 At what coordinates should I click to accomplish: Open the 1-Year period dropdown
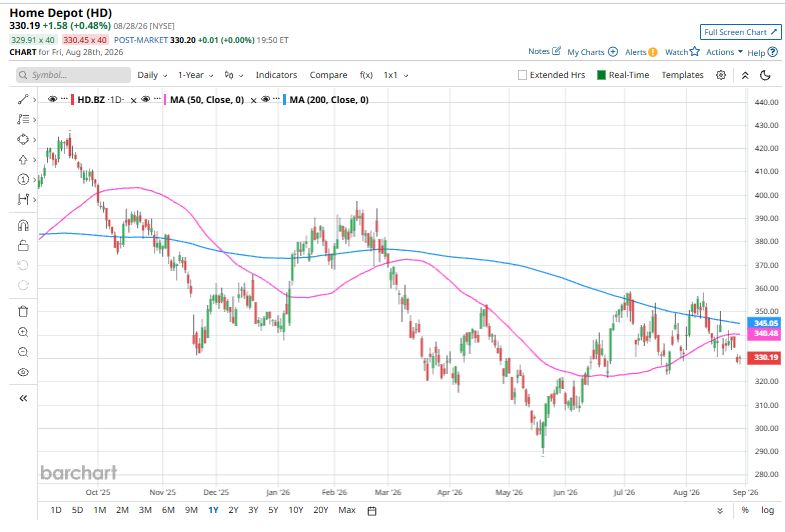(x=196, y=75)
